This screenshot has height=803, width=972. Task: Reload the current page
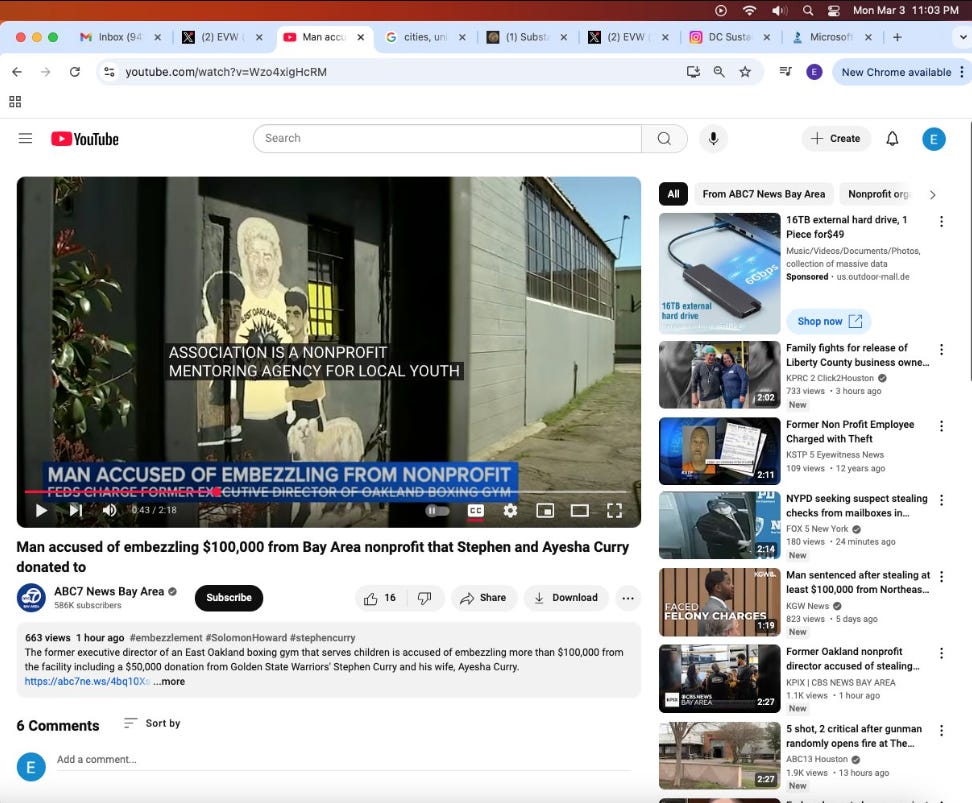click(x=74, y=72)
